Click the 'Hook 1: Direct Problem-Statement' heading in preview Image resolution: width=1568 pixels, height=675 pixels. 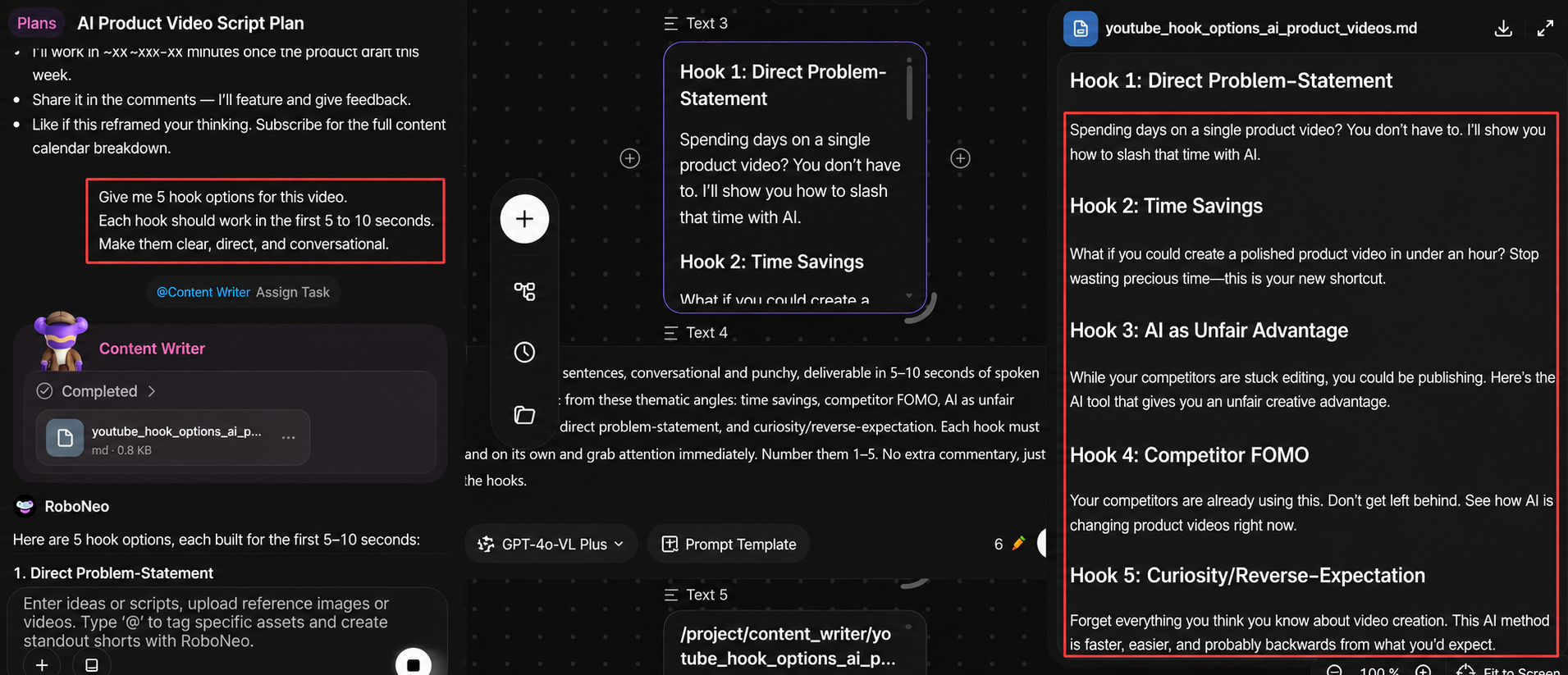[1231, 80]
